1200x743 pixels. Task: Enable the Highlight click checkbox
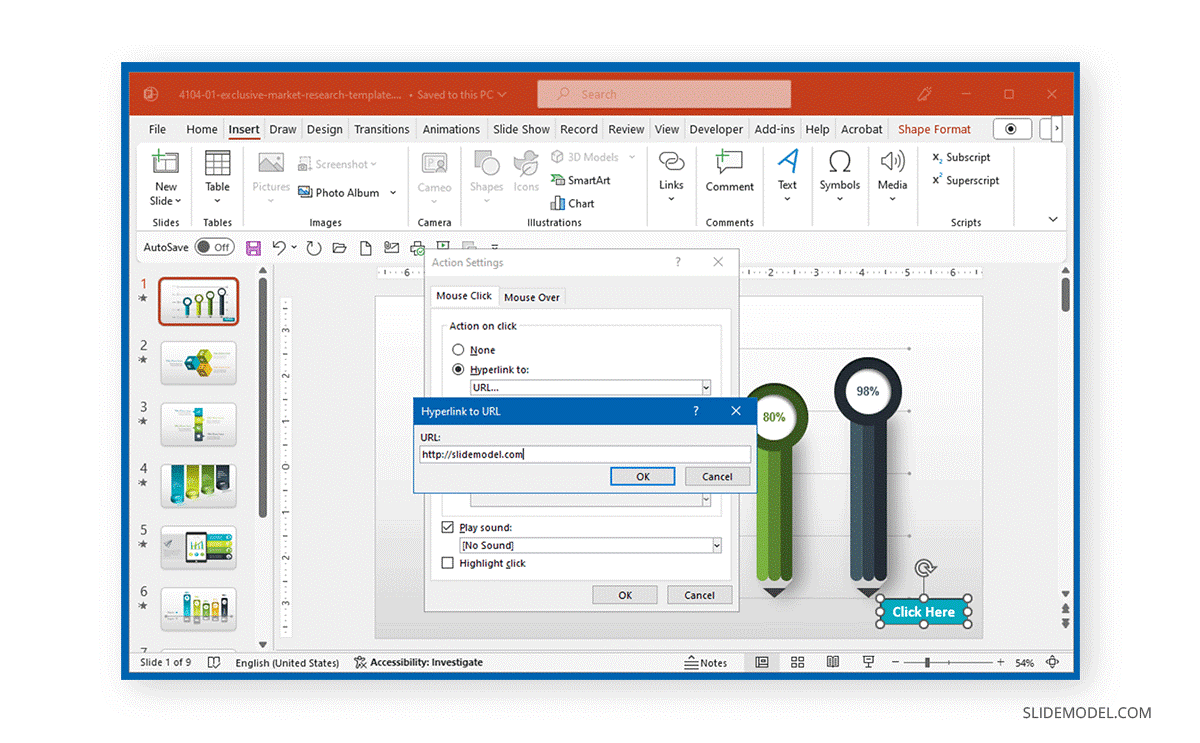coord(447,563)
